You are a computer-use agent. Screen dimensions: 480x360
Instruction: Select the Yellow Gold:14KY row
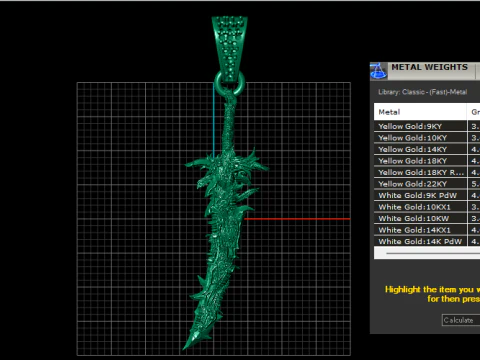pyautogui.click(x=427, y=149)
